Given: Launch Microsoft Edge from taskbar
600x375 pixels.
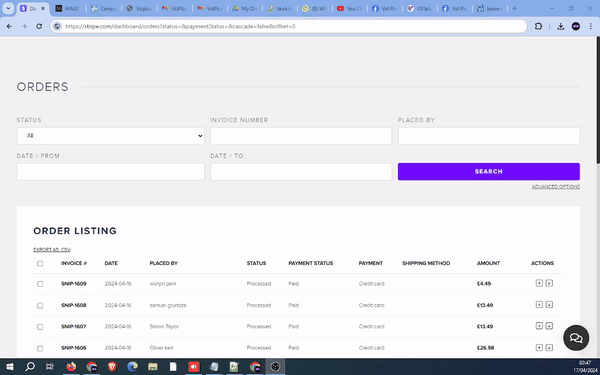Looking at the screenshot, I should click(x=132, y=367).
